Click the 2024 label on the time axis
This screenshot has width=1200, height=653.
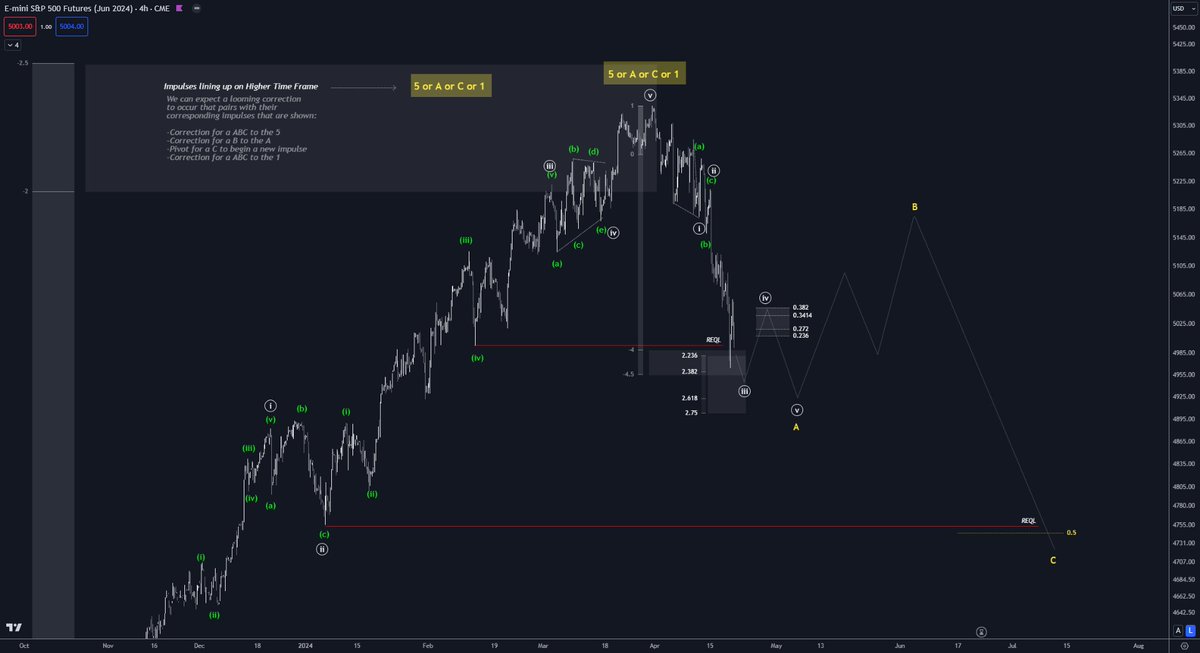click(x=306, y=646)
